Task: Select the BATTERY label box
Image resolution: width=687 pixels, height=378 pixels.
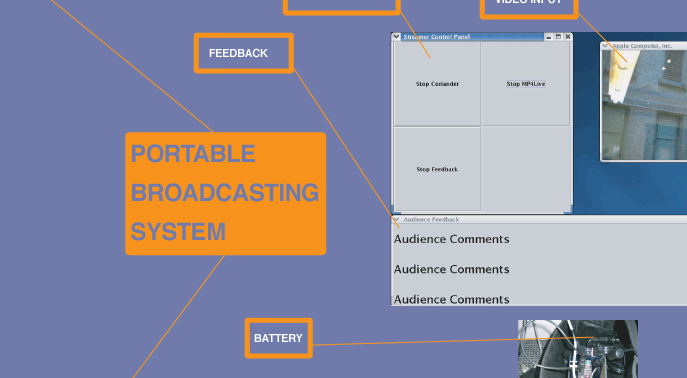Action: [279, 338]
